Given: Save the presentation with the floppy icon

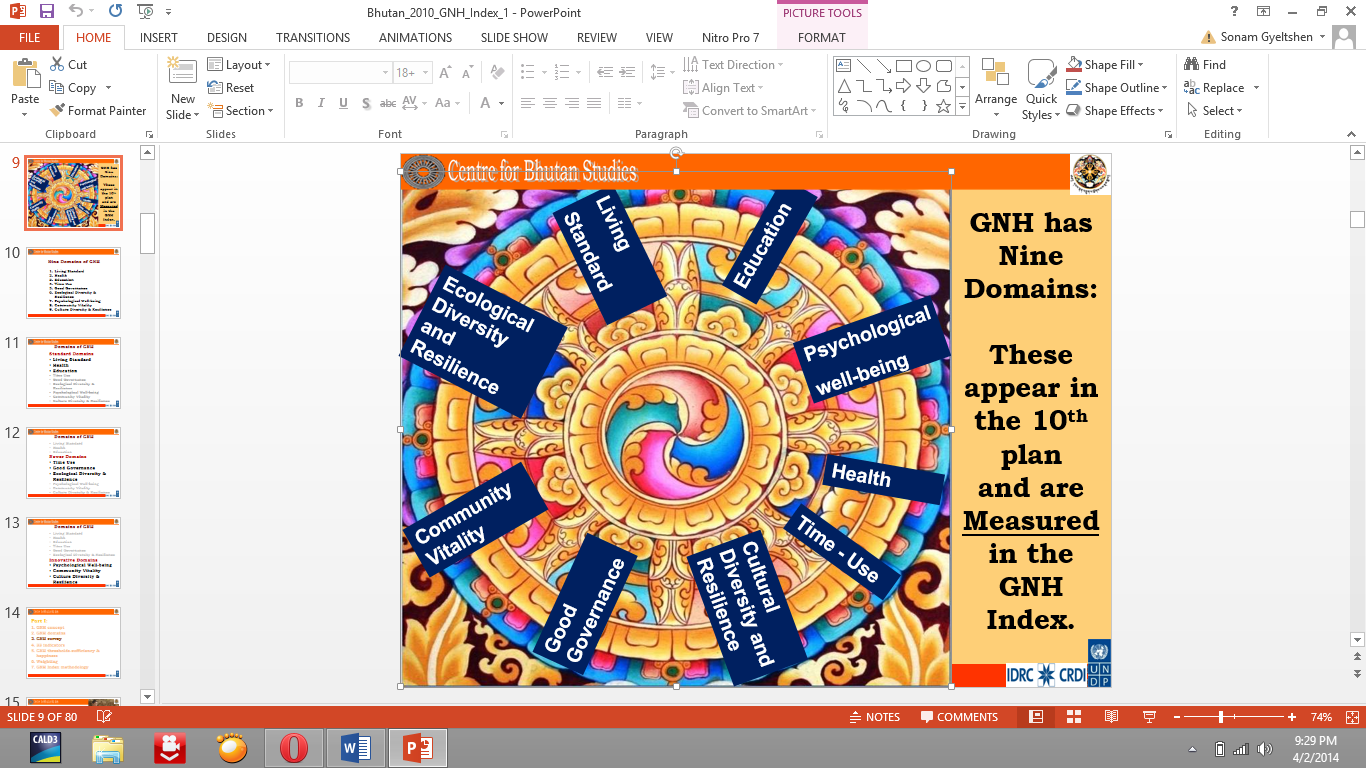Looking at the screenshot, I should point(47,12).
